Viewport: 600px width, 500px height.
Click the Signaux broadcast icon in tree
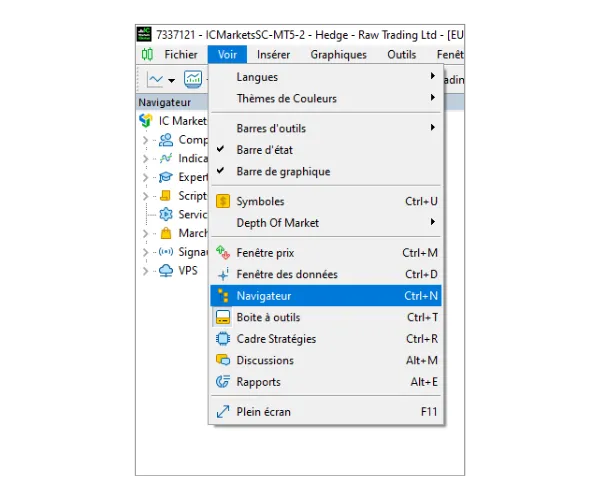(x=166, y=252)
